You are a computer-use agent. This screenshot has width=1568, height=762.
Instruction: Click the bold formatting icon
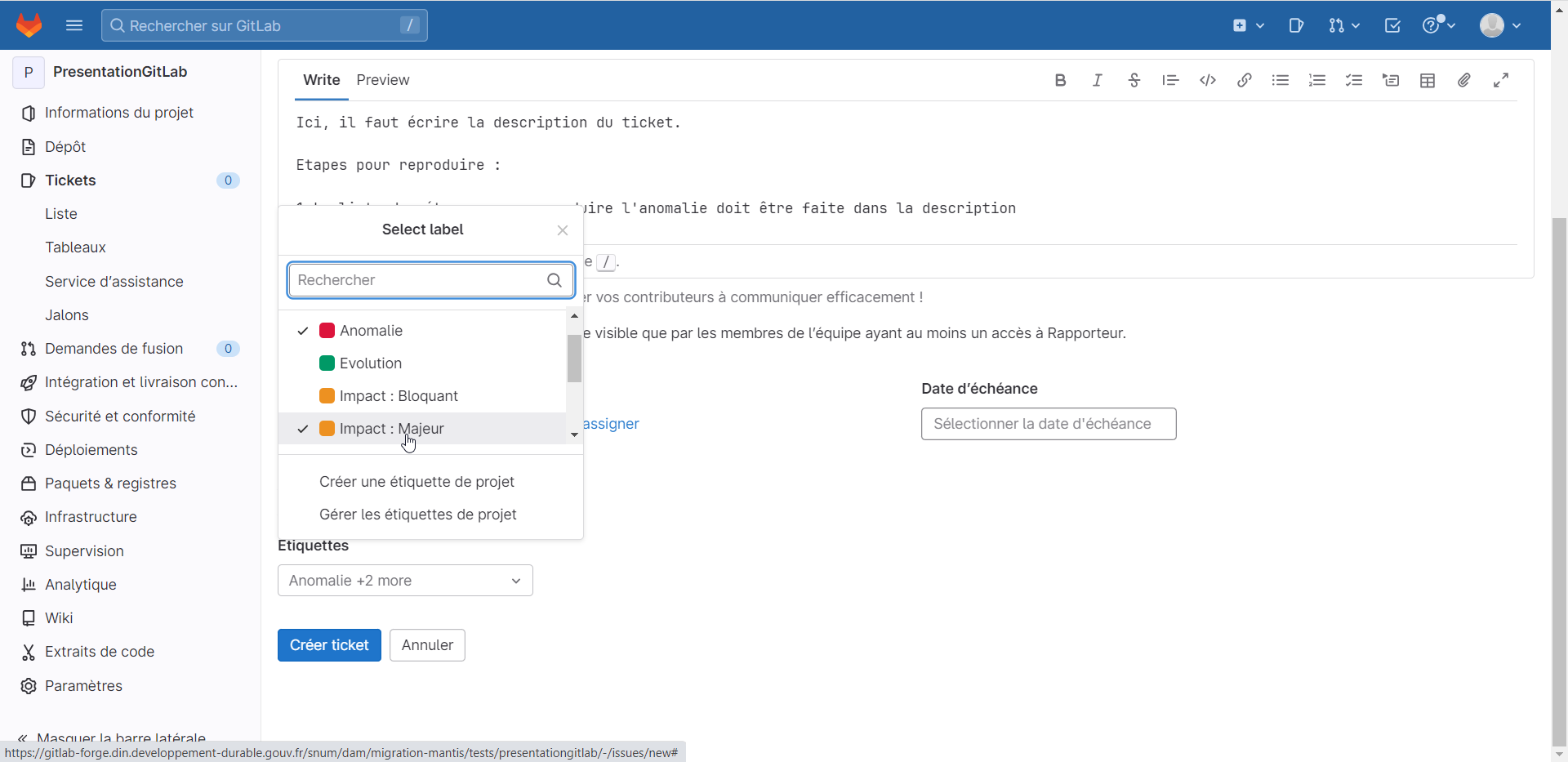[1060, 80]
